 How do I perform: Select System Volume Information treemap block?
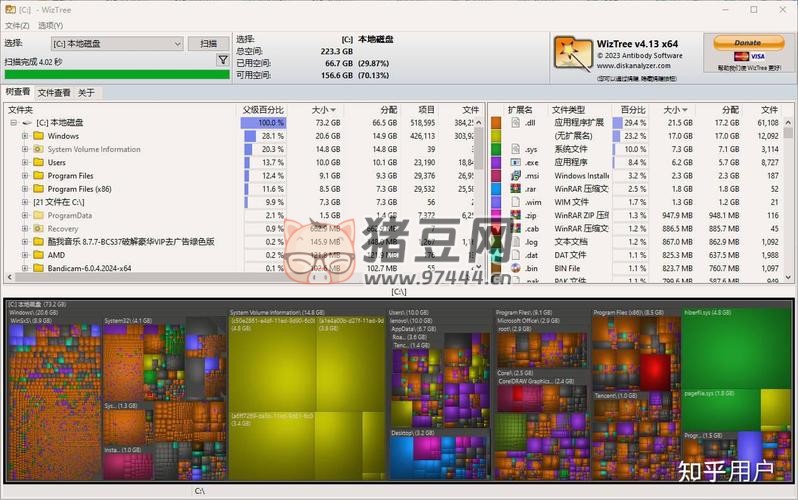tap(307, 395)
